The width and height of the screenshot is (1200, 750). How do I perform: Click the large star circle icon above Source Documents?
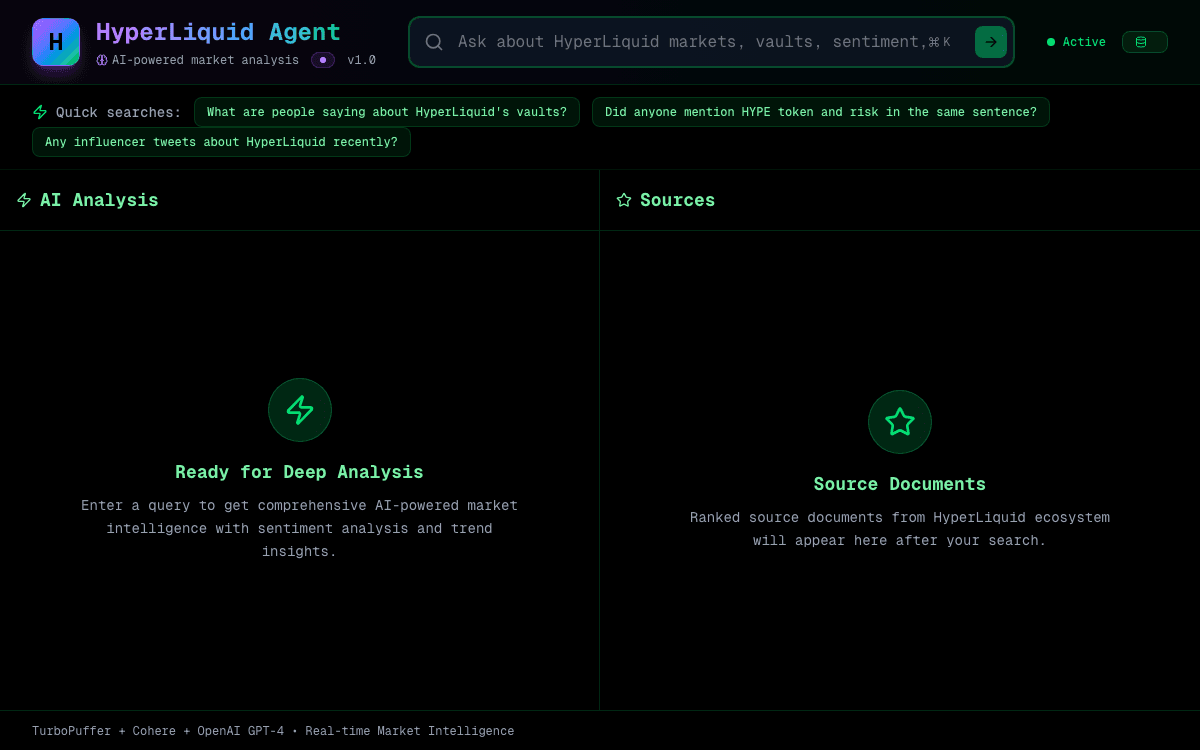(900, 422)
